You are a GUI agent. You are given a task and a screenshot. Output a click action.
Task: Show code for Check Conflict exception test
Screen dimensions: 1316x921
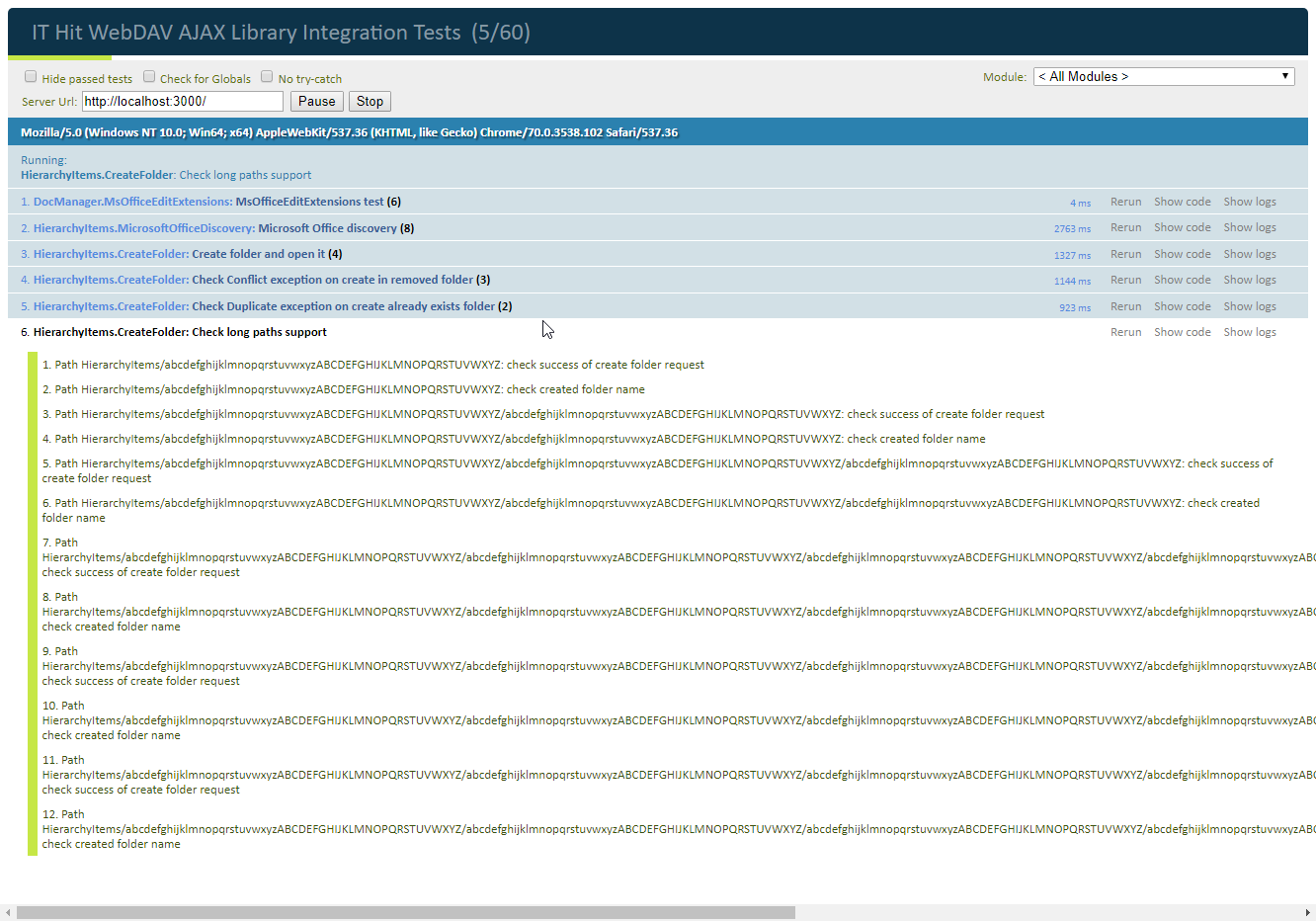pos(1183,280)
